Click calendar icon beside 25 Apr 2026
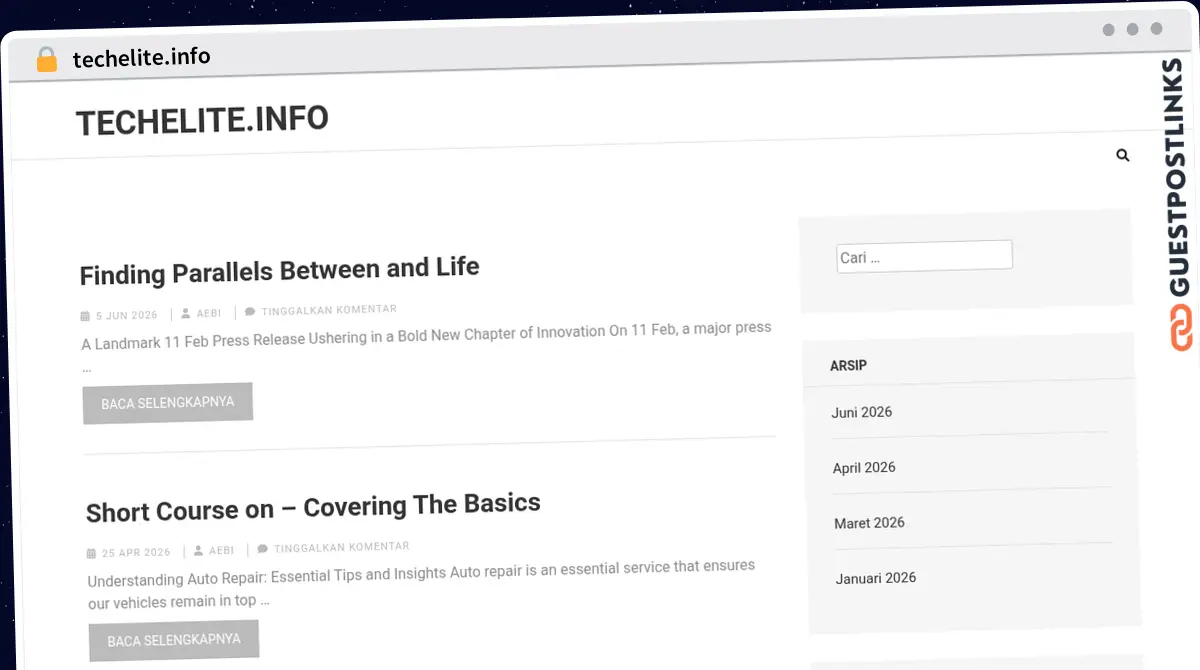This screenshot has height=670, width=1200. coord(91,553)
